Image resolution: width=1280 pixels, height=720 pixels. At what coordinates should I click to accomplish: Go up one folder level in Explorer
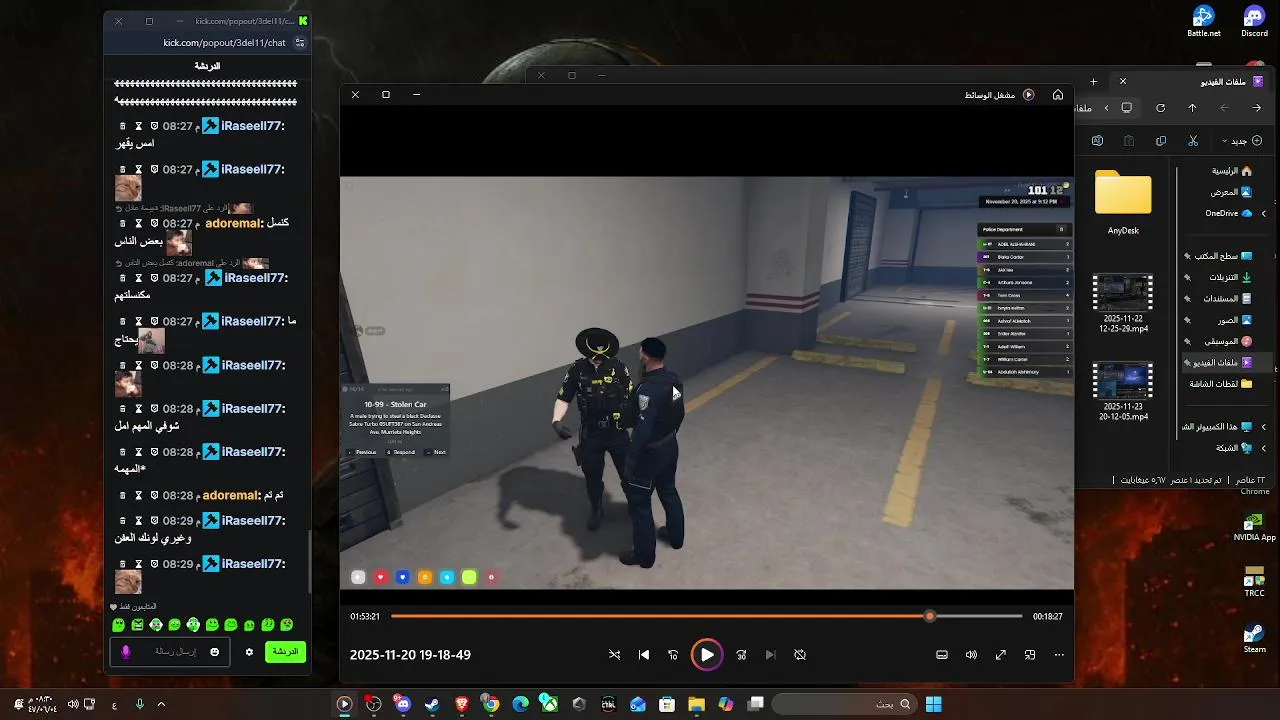tap(1192, 108)
